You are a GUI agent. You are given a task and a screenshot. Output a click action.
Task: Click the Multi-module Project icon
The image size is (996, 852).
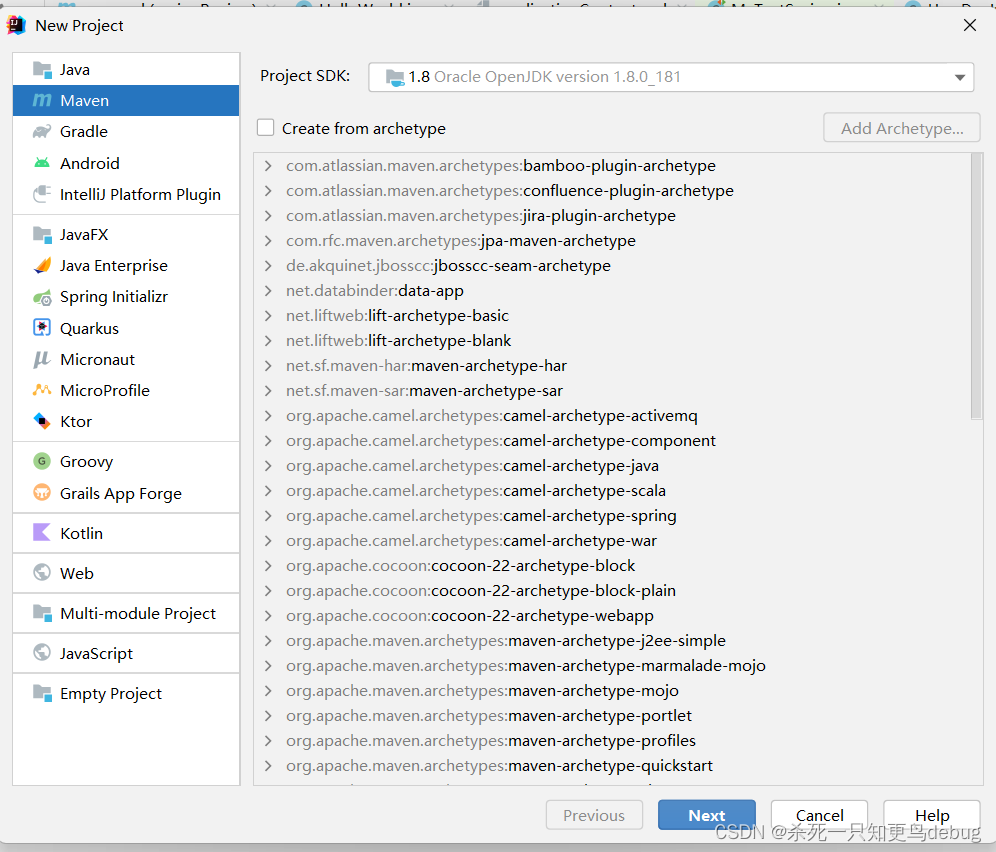(42, 613)
